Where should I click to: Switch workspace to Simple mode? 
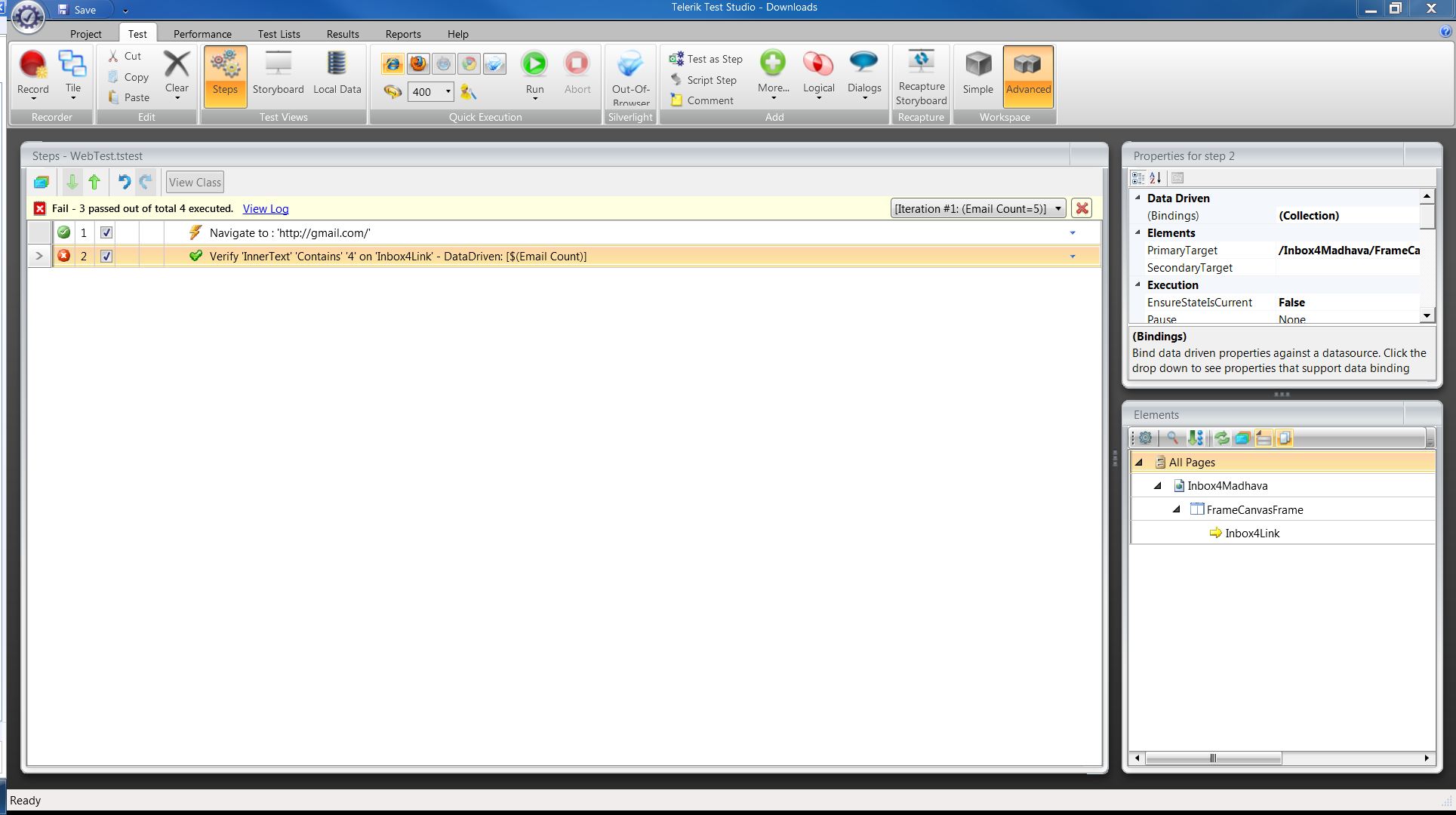click(977, 72)
